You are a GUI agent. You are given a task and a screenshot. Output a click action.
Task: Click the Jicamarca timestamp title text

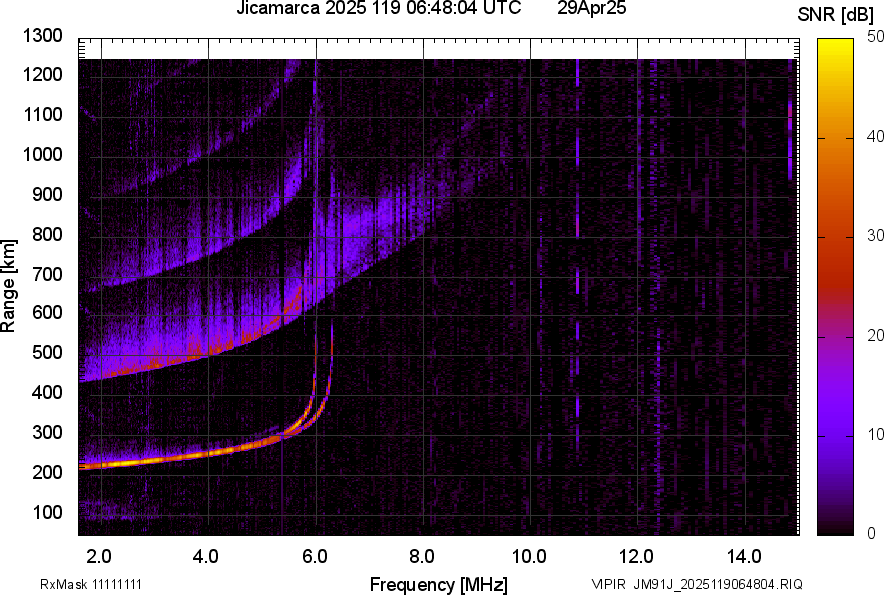click(378, 9)
